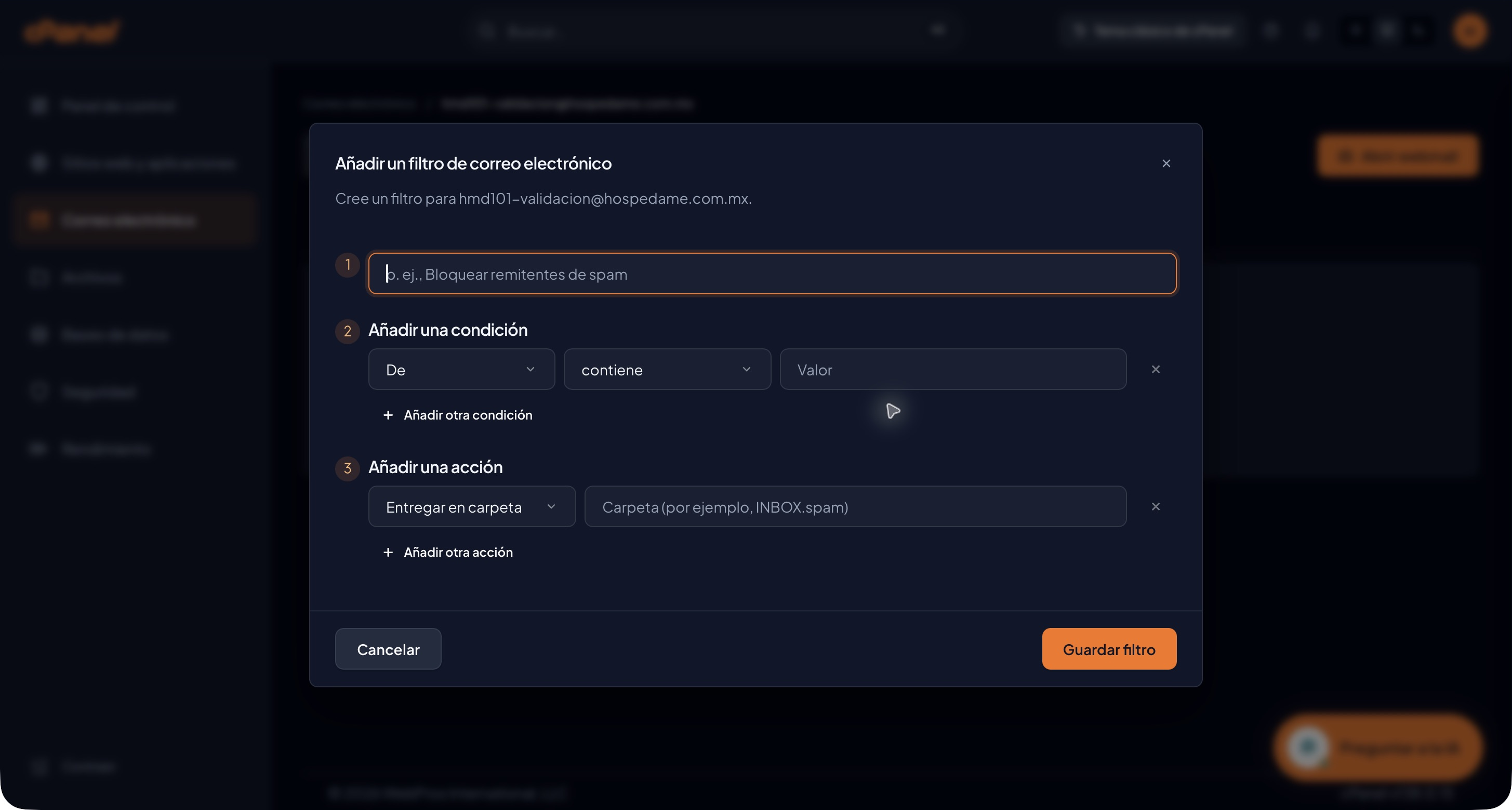
Task: Click 'Añadir otra acción'
Action: pyautogui.click(x=447, y=552)
